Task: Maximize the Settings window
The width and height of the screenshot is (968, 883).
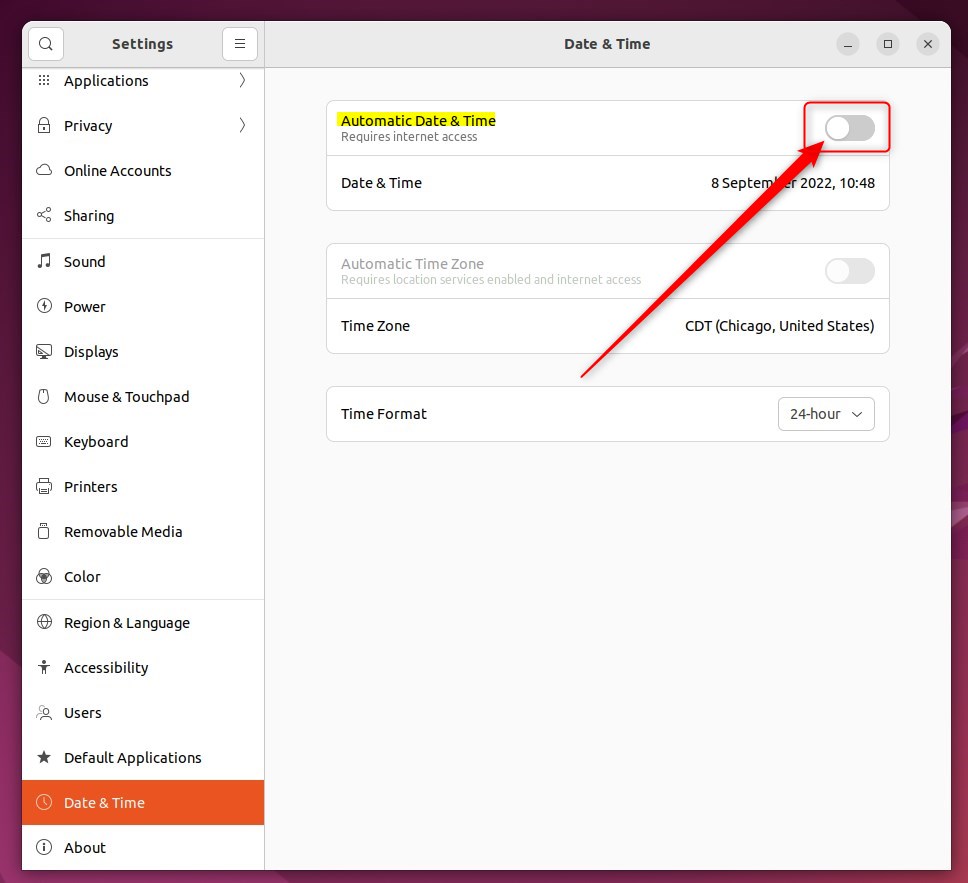Action: [x=888, y=44]
